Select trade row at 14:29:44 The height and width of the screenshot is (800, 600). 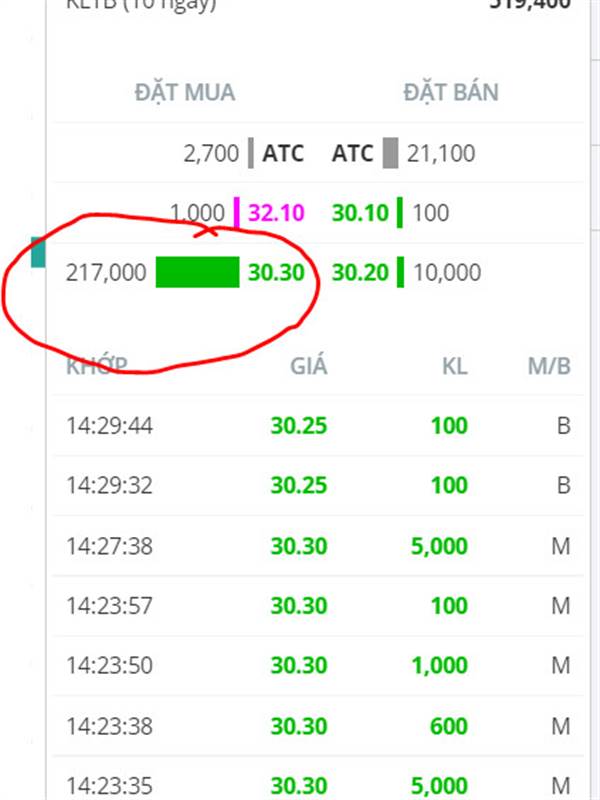click(x=318, y=426)
